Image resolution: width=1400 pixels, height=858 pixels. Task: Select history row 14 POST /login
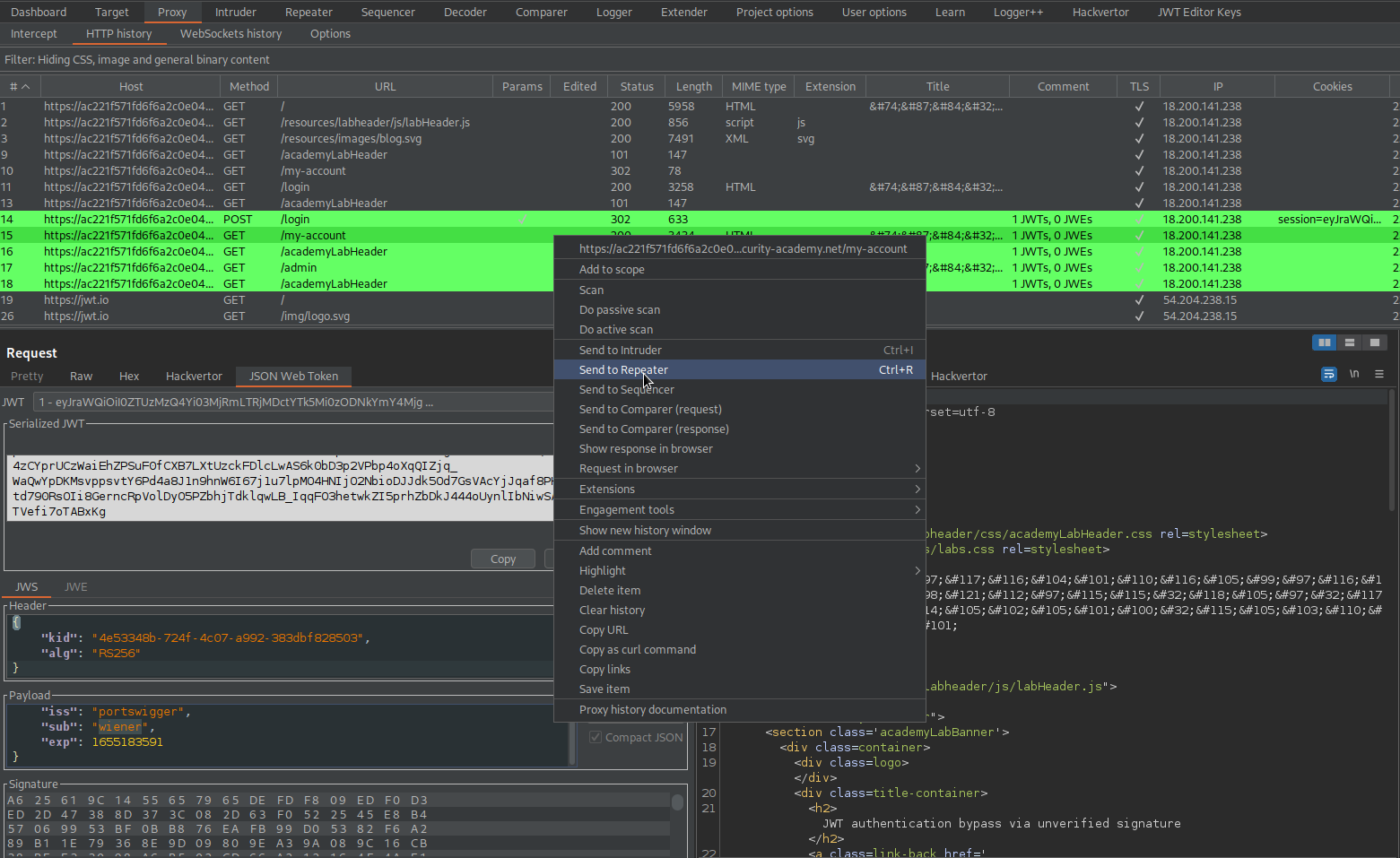[x=700, y=220]
